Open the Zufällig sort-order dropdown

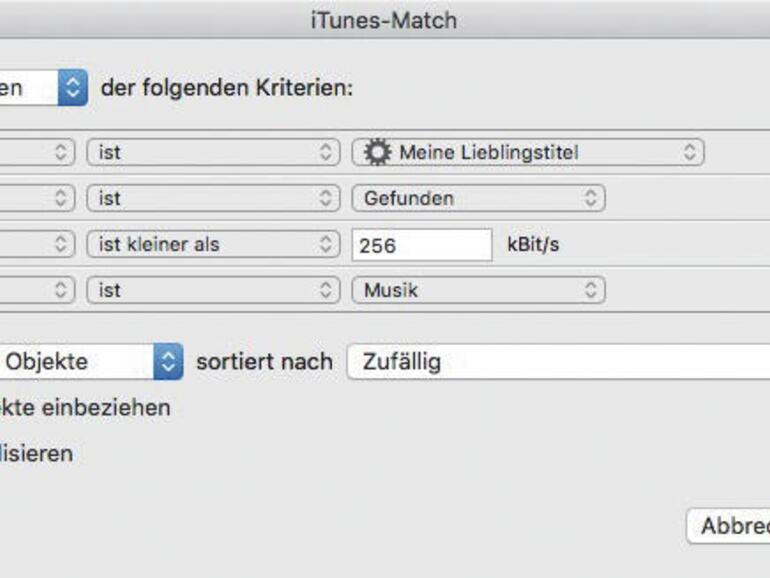pyautogui.click(x=557, y=362)
